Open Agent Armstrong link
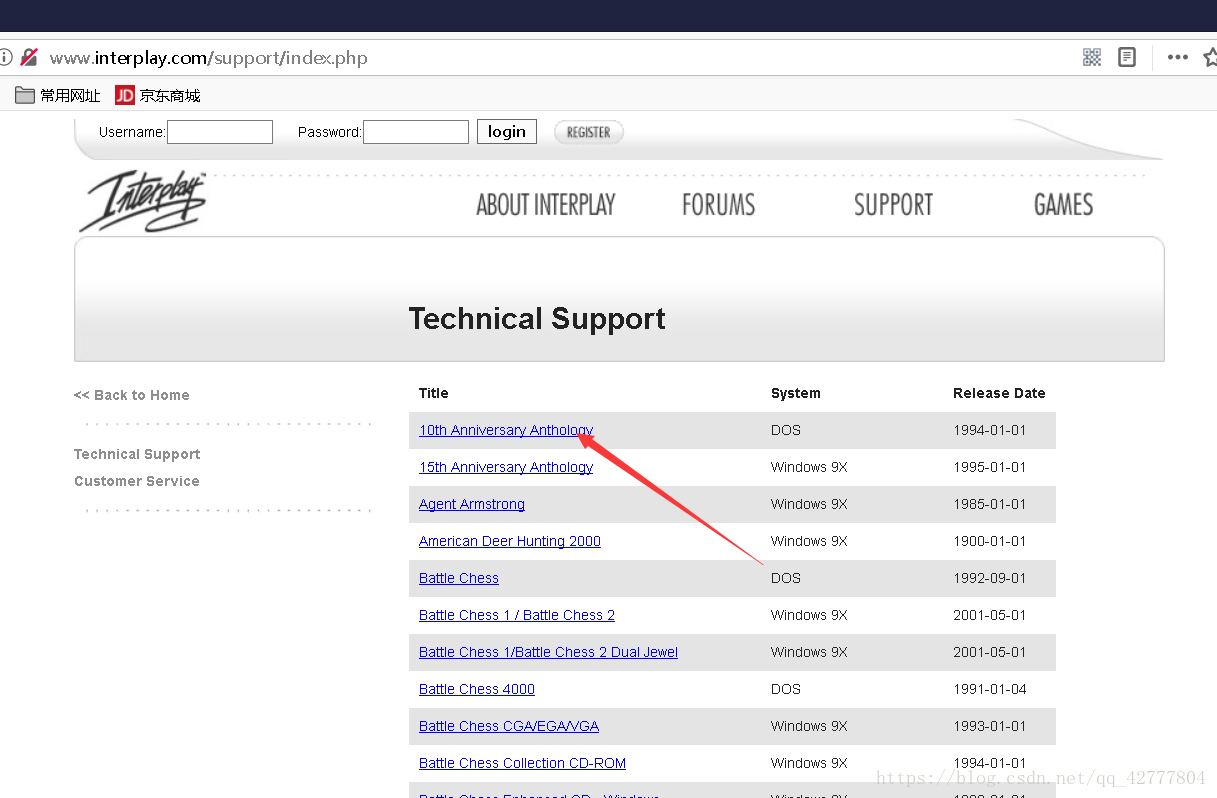This screenshot has width=1217, height=798. [x=472, y=504]
